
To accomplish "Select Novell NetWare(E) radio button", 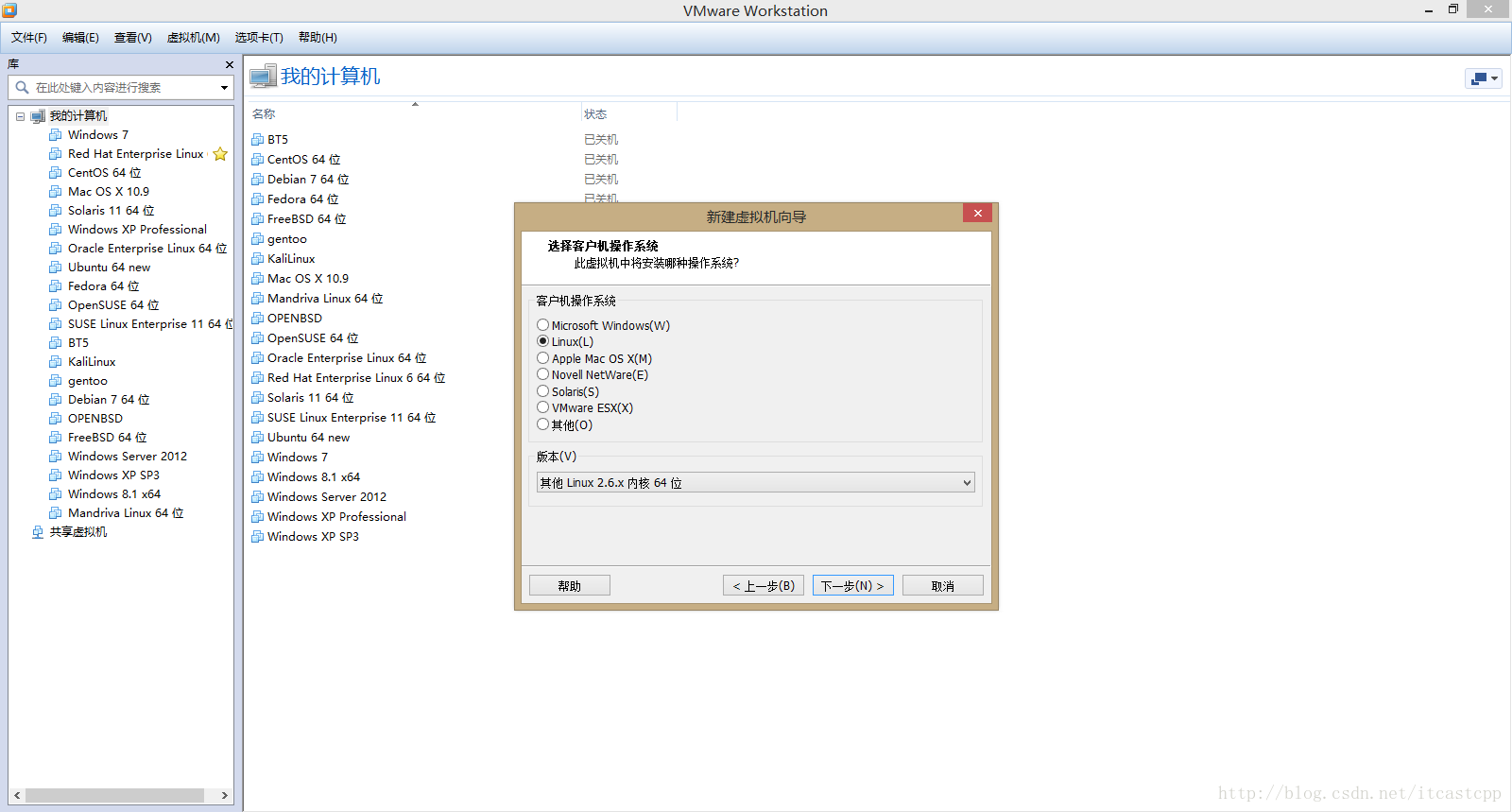I will [542, 374].
